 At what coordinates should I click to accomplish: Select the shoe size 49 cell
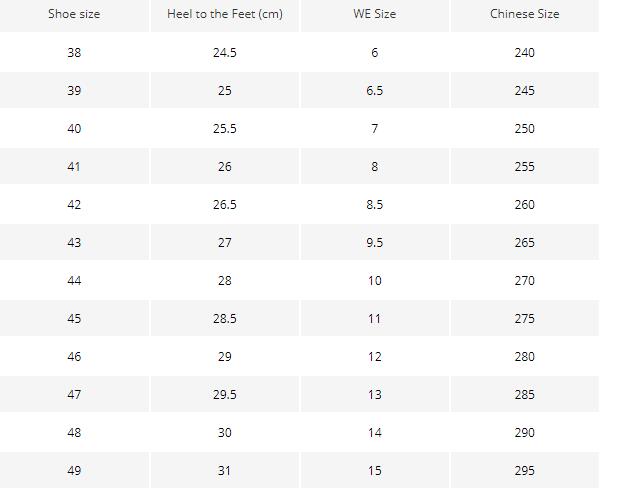tap(74, 470)
